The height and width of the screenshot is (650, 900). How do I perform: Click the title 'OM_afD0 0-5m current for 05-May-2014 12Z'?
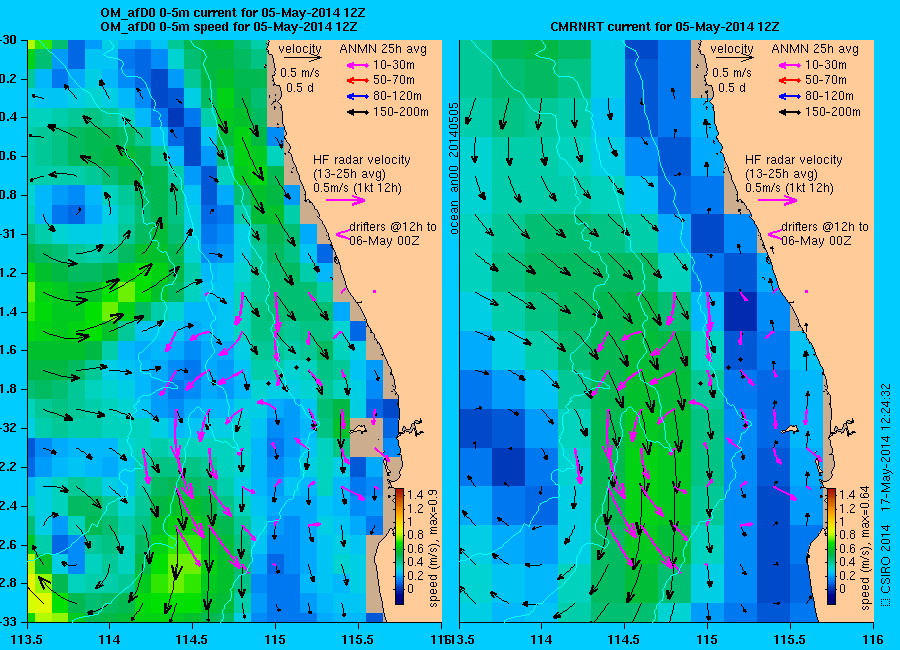click(x=232, y=13)
